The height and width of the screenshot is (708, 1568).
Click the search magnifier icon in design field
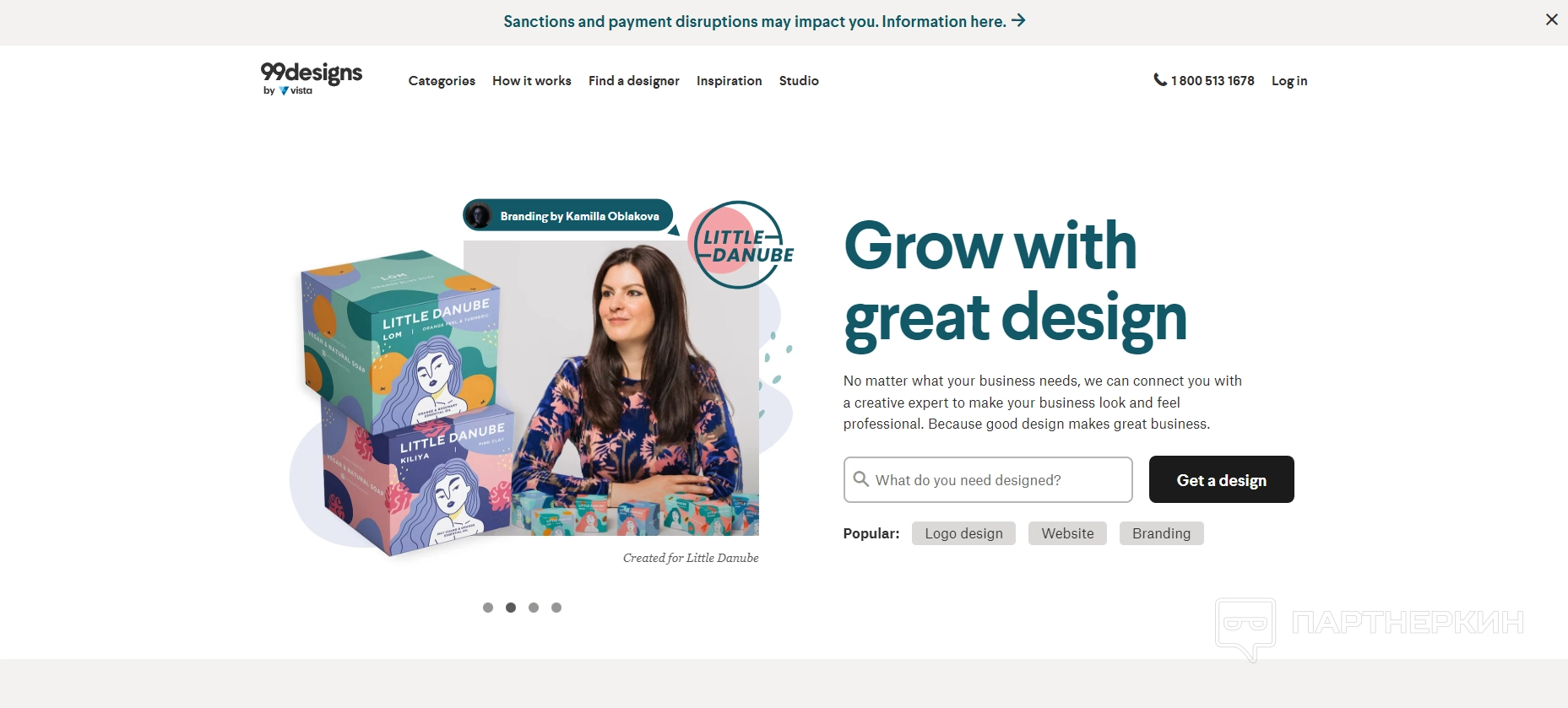(x=861, y=479)
